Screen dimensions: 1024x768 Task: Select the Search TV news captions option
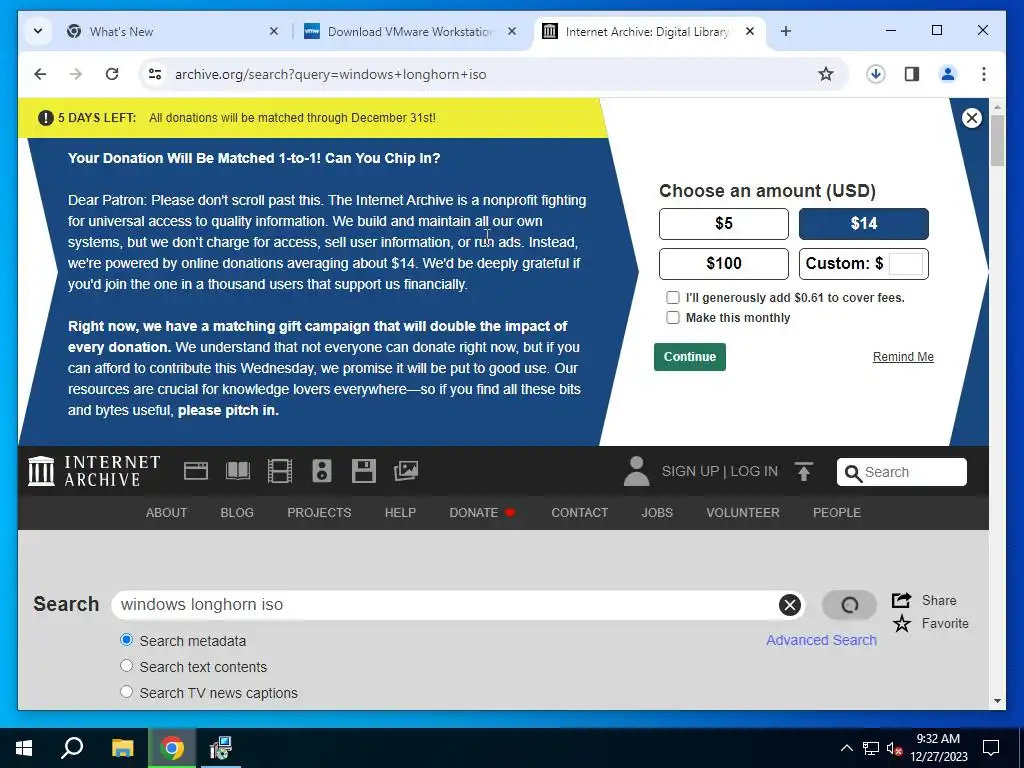[x=127, y=692]
